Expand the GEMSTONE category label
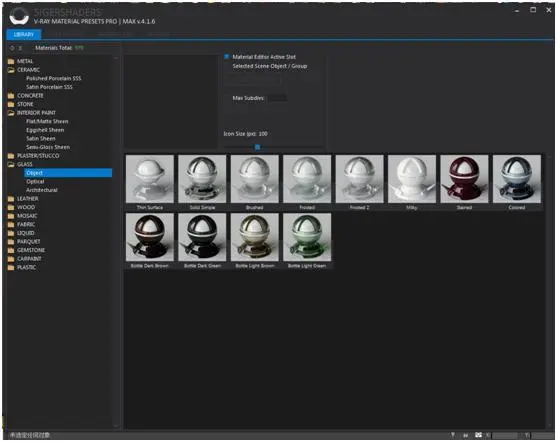The height and width of the screenshot is (442, 557). click(x=31, y=250)
